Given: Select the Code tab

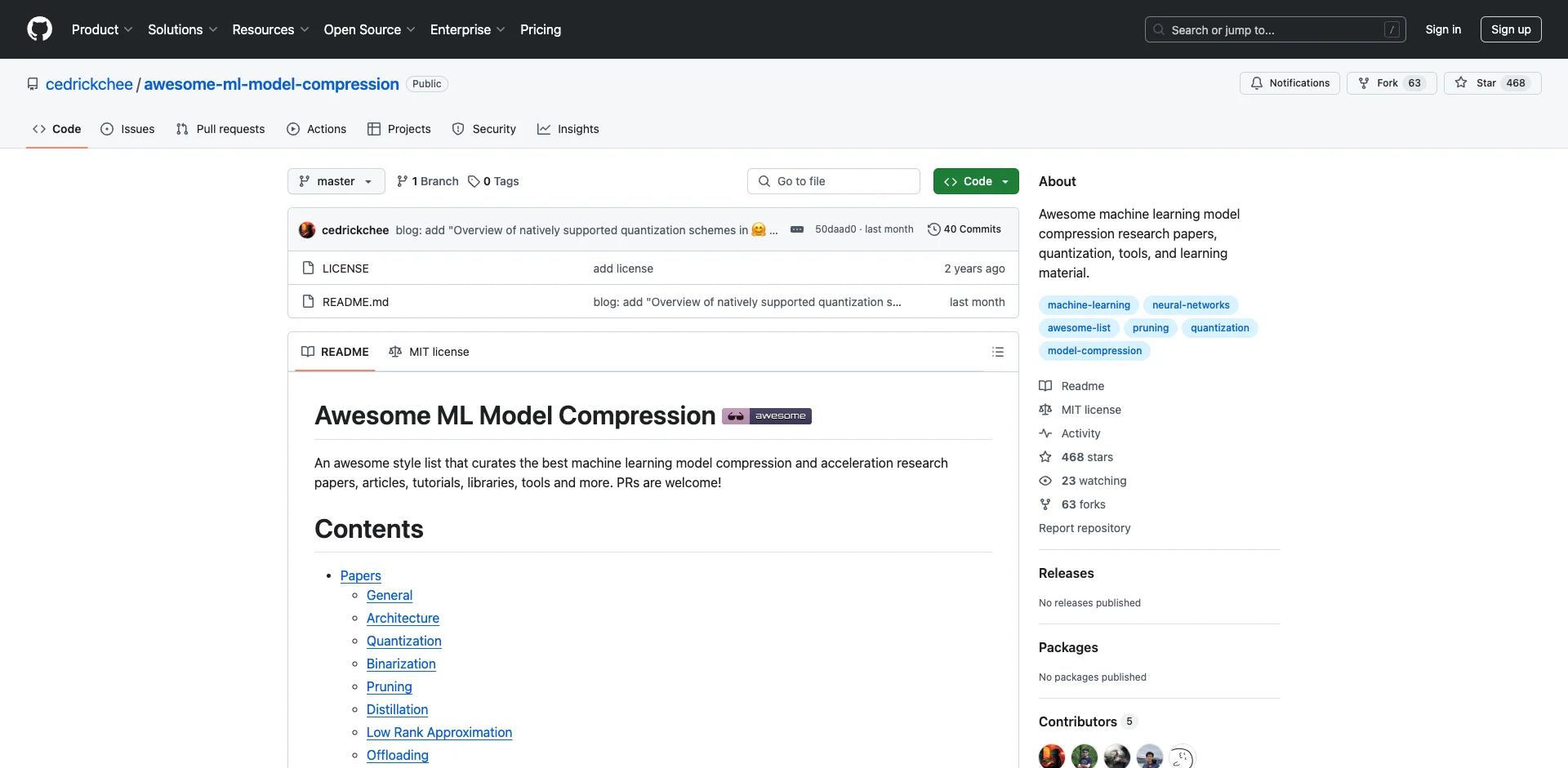Looking at the screenshot, I should [x=57, y=129].
